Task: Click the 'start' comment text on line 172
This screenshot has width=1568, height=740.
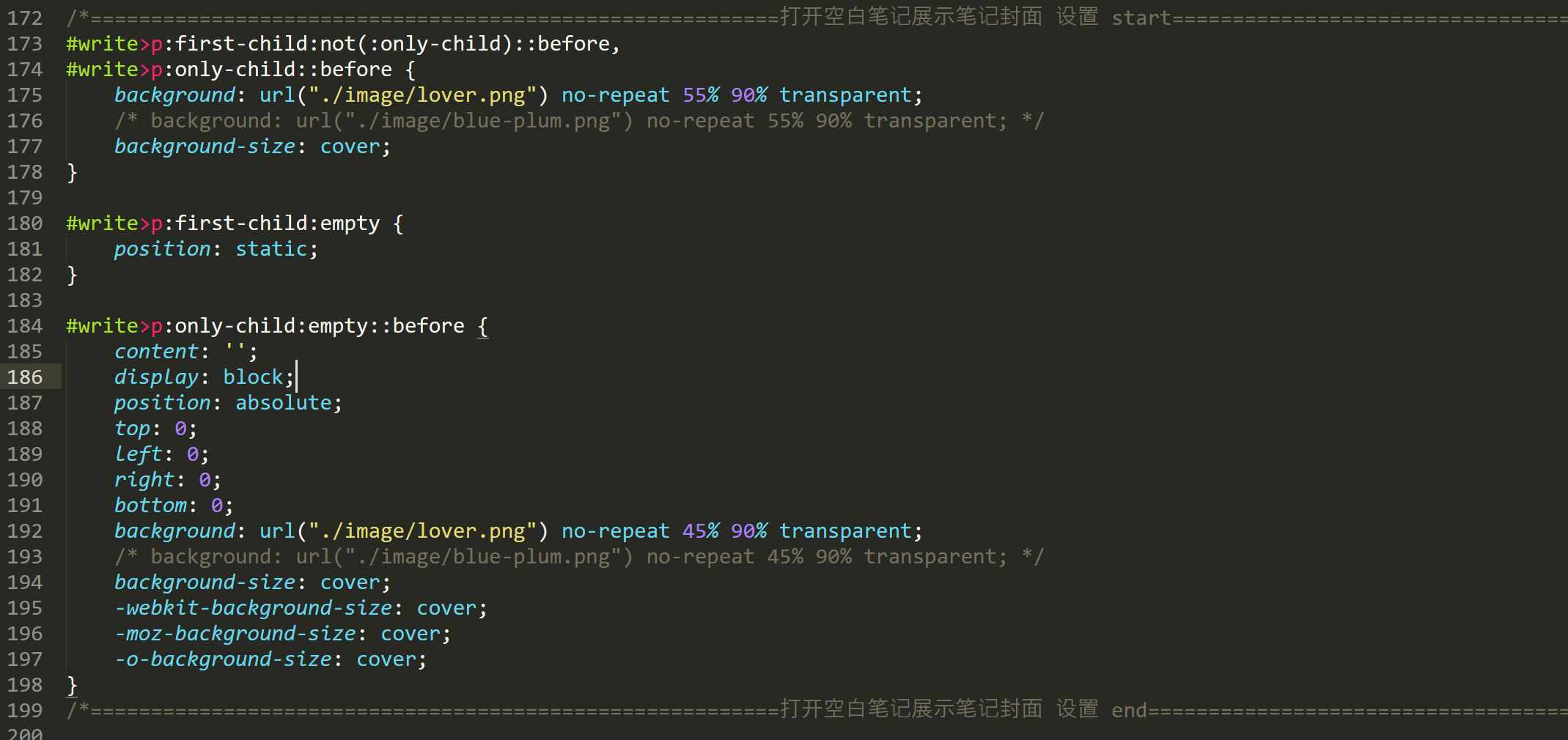Action: [x=1141, y=18]
